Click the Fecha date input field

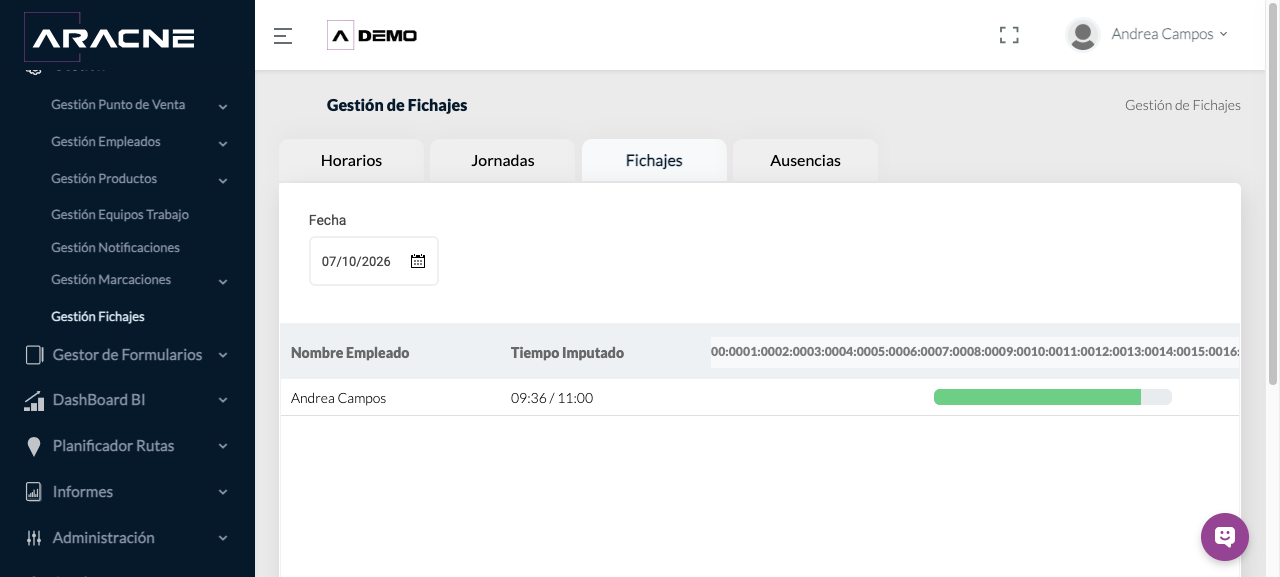coord(373,261)
